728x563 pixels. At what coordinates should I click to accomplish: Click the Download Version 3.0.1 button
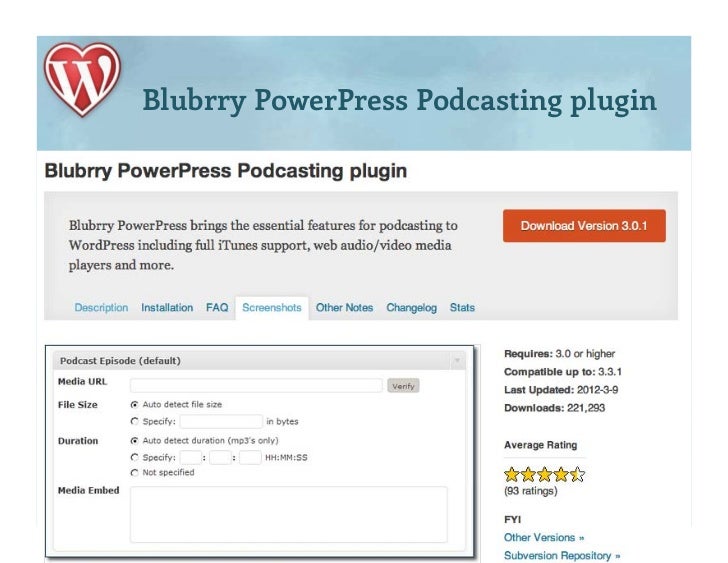point(584,226)
